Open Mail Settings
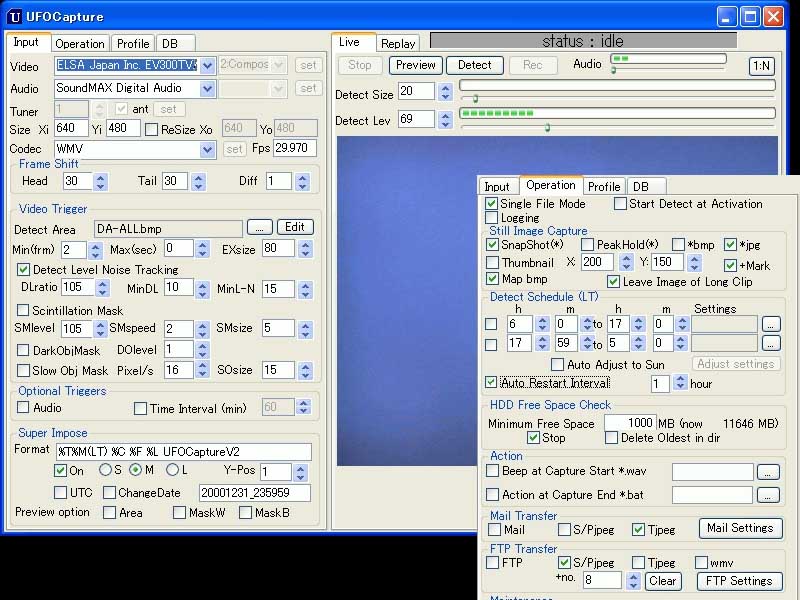The width and height of the screenshot is (800, 600). (x=740, y=528)
